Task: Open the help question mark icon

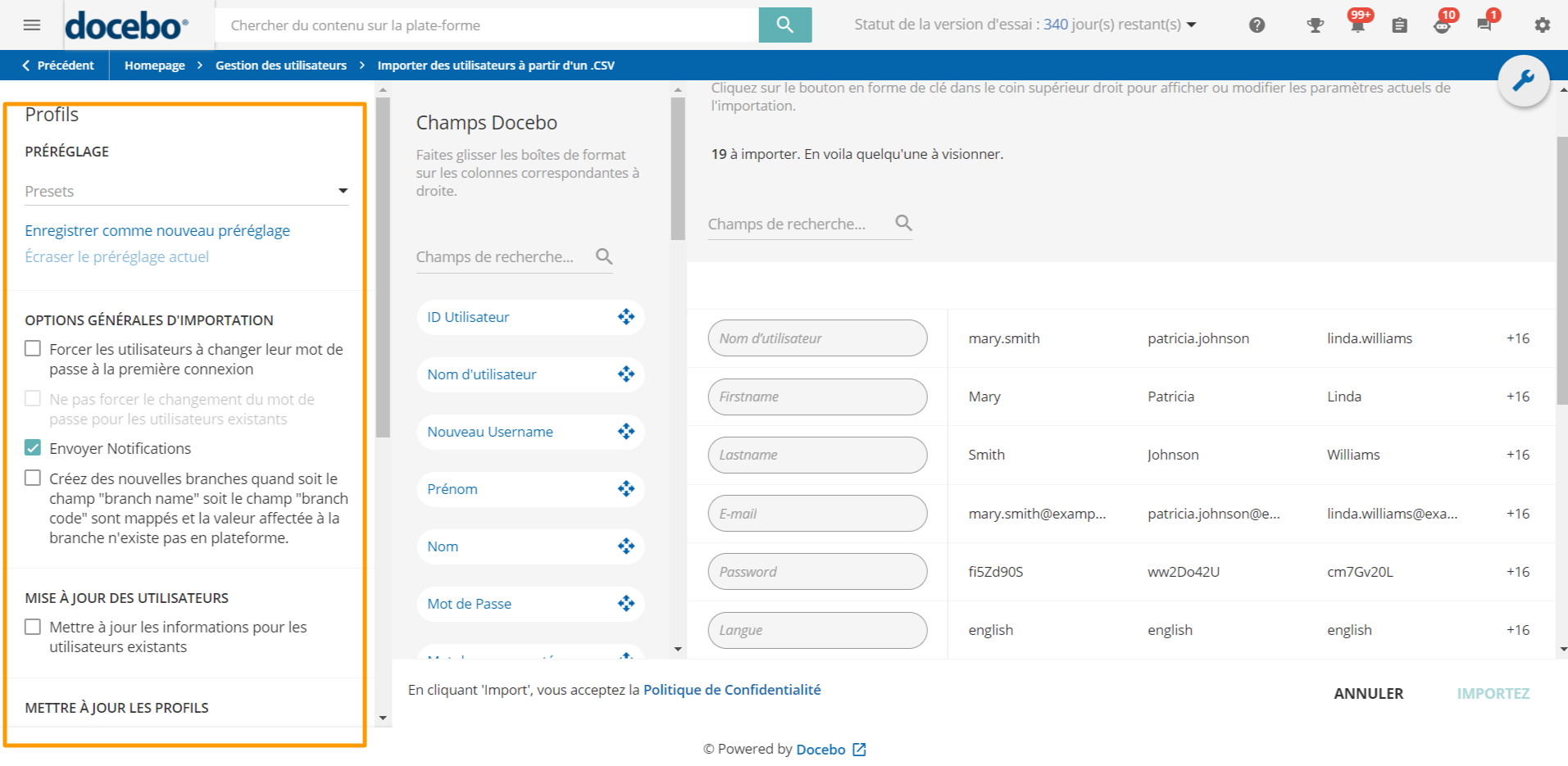Action: tap(1257, 25)
